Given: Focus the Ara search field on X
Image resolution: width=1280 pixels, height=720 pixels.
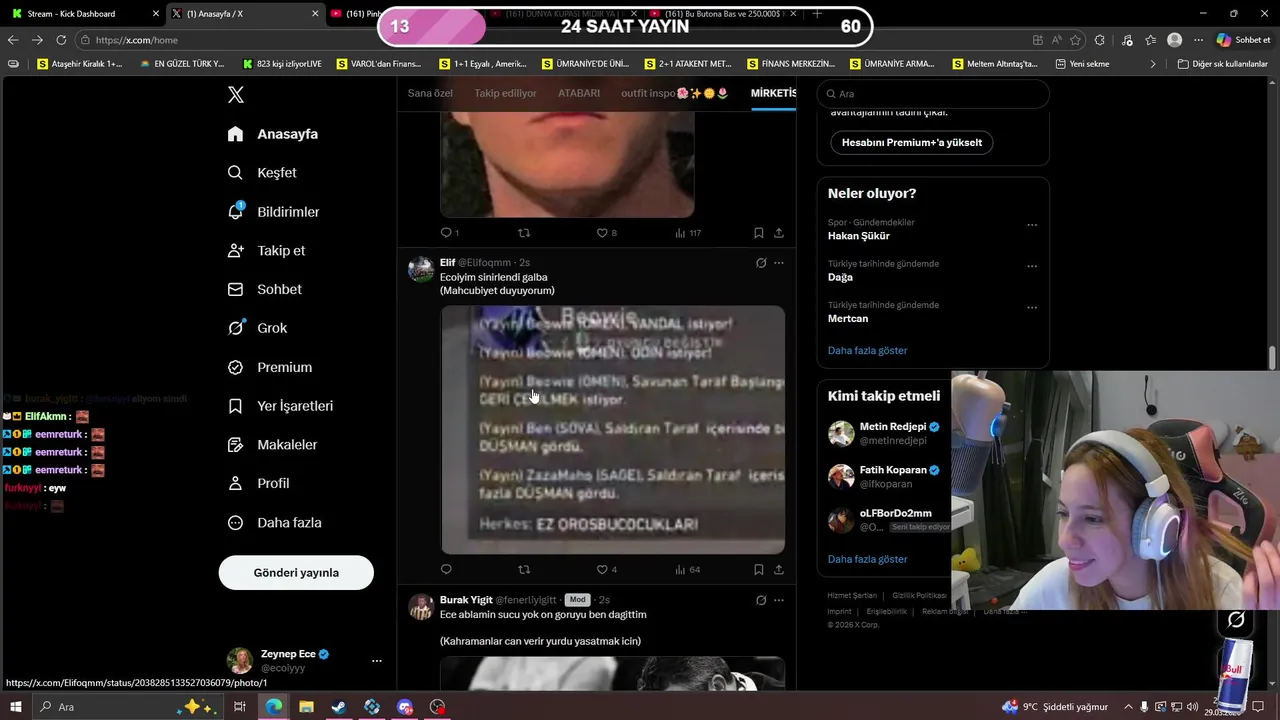Looking at the screenshot, I should point(933,94).
